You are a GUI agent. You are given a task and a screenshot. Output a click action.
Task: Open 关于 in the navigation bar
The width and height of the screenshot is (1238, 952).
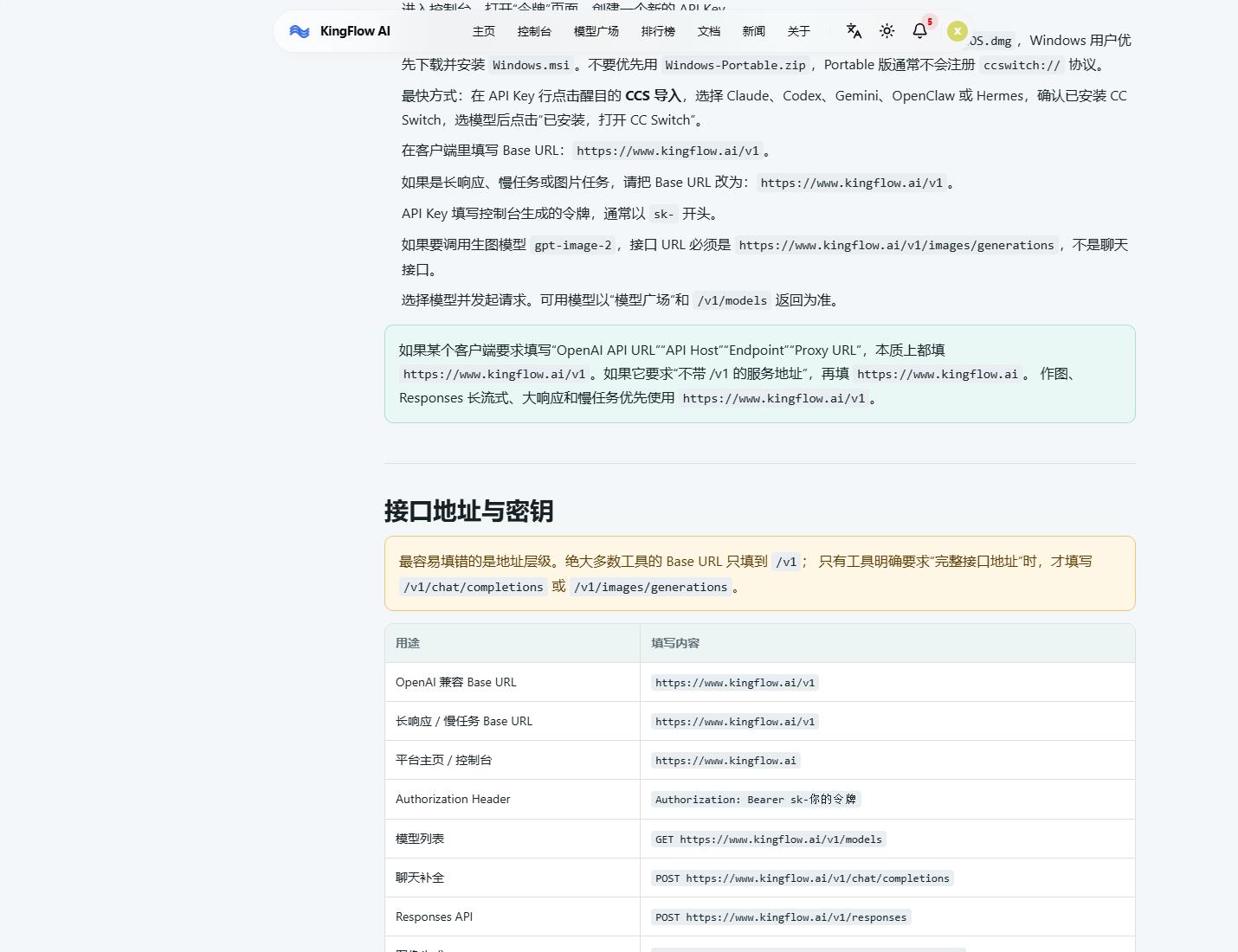click(x=799, y=31)
